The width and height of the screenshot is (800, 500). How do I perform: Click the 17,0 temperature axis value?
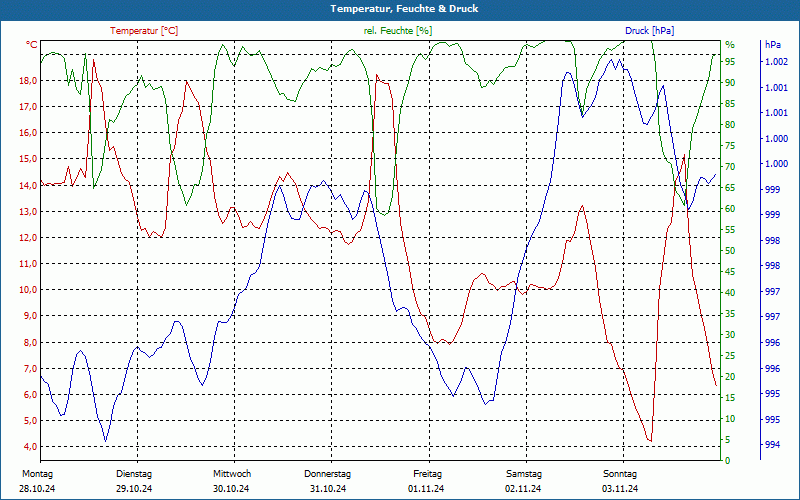[x=29, y=107]
